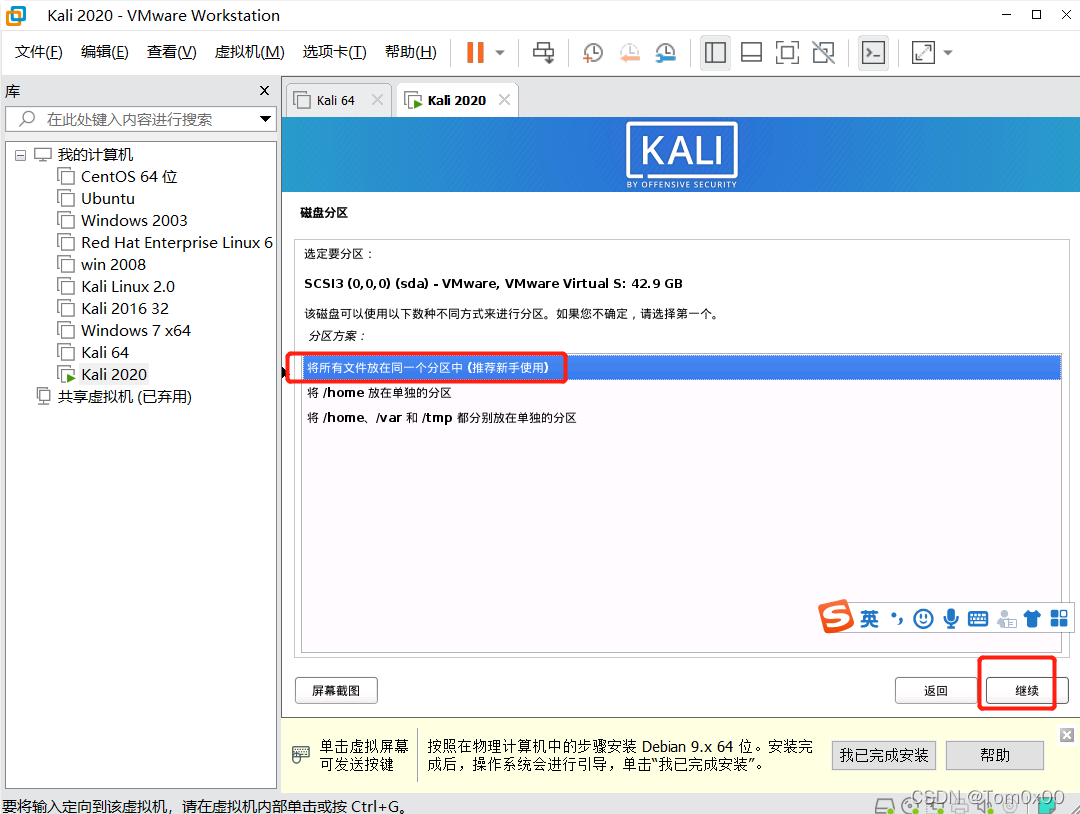Select Red Hat Enterprise Linux 6 entry
This screenshot has height=814, width=1080.
pyautogui.click(x=176, y=243)
